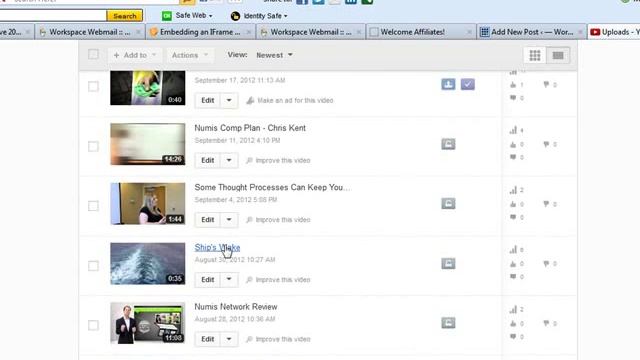Open the Numis Network Review thumbnail
The image size is (640, 360).
148,323
